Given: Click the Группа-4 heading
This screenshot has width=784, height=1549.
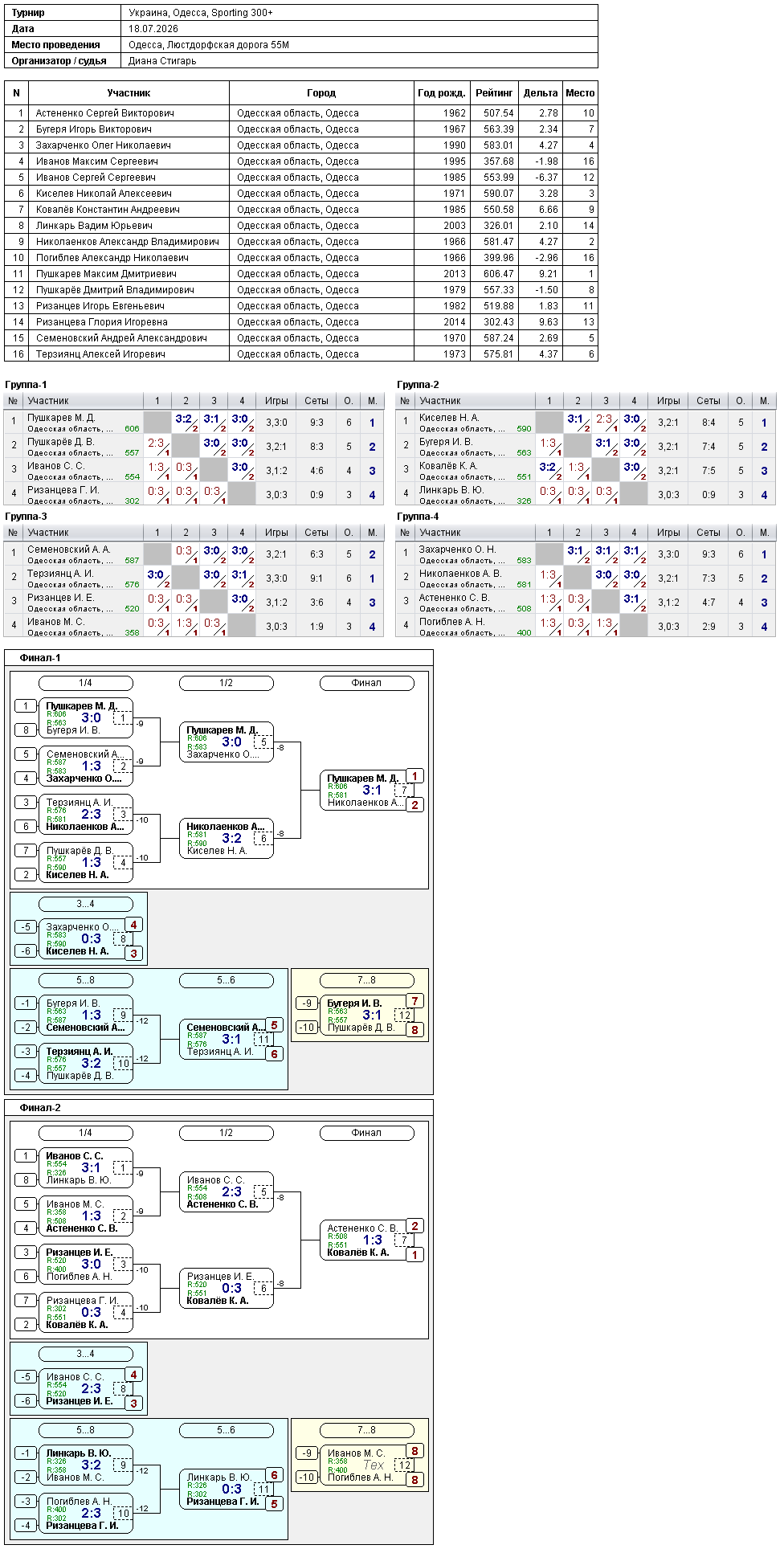Looking at the screenshot, I should (x=419, y=517).
